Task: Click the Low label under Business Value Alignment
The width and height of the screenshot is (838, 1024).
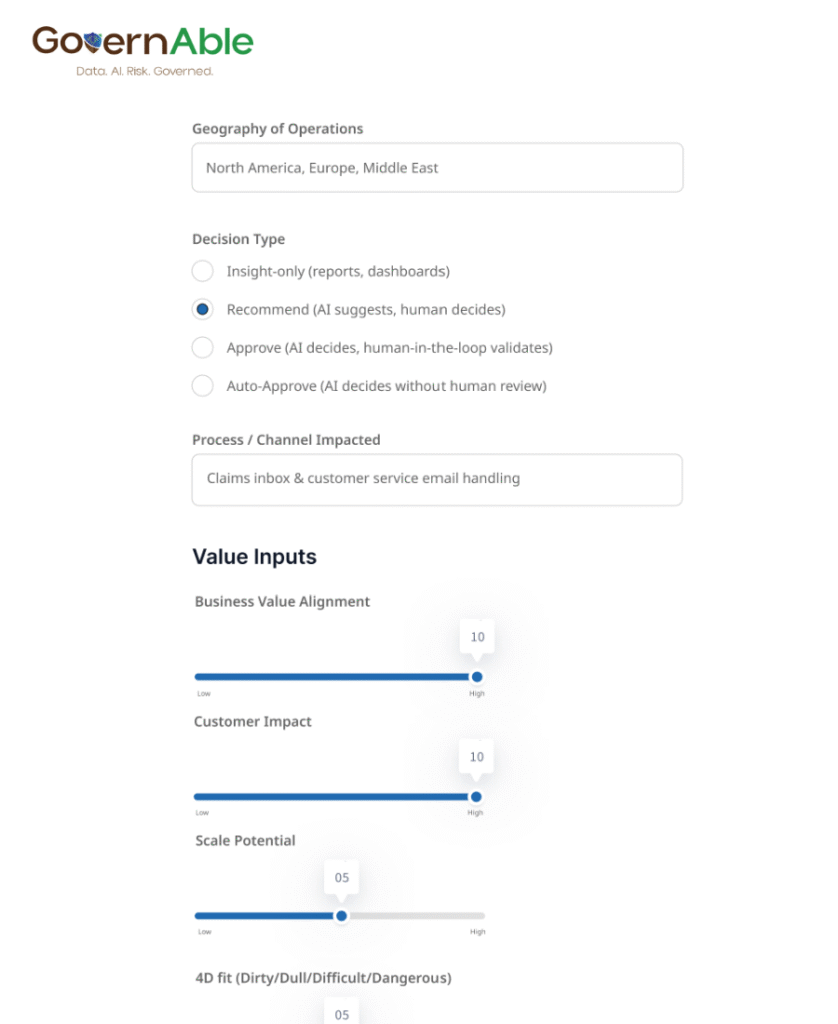Action: pyautogui.click(x=204, y=693)
